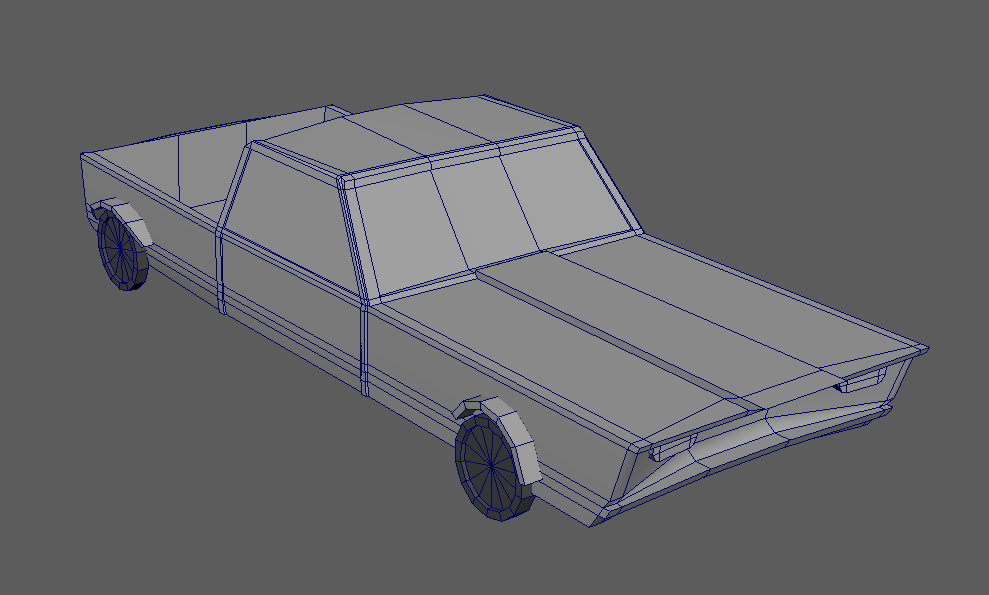Click the far-side headlight on the front

pos(863,379)
